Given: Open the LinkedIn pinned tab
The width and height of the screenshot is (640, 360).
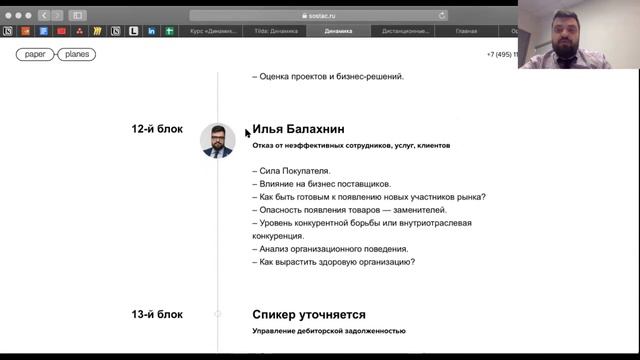Looking at the screenshot, I should [x=151, y=31].
